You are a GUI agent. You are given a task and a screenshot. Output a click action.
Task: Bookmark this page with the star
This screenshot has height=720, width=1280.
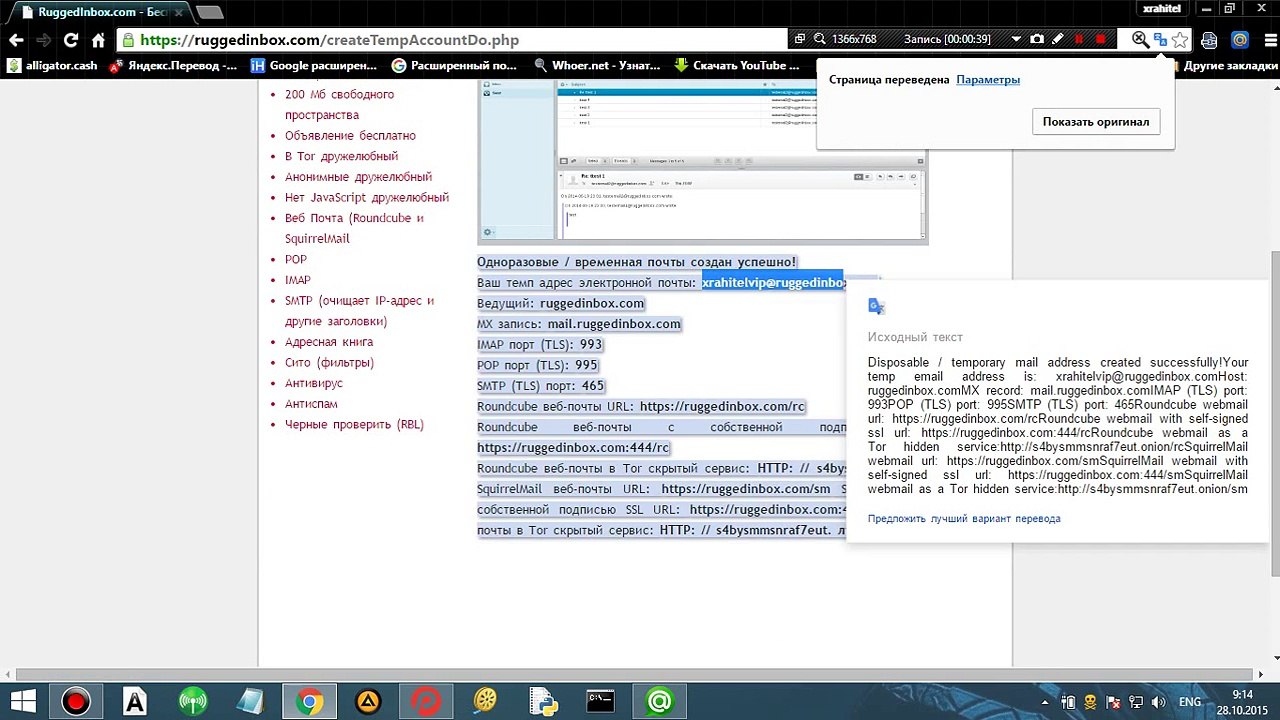click(1181, 40)
